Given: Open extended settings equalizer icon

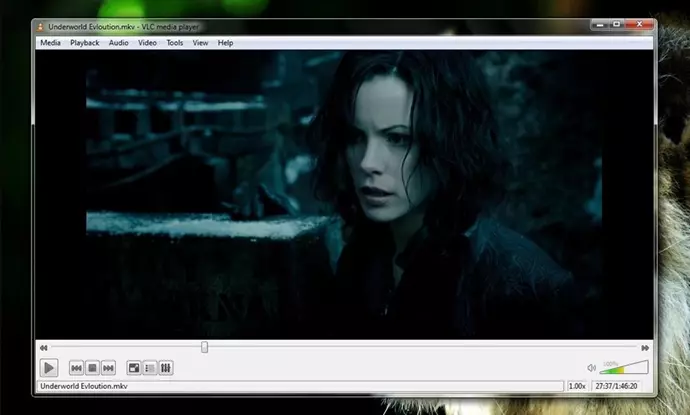Looking at the screenshot, I should (x=165, y=368).
